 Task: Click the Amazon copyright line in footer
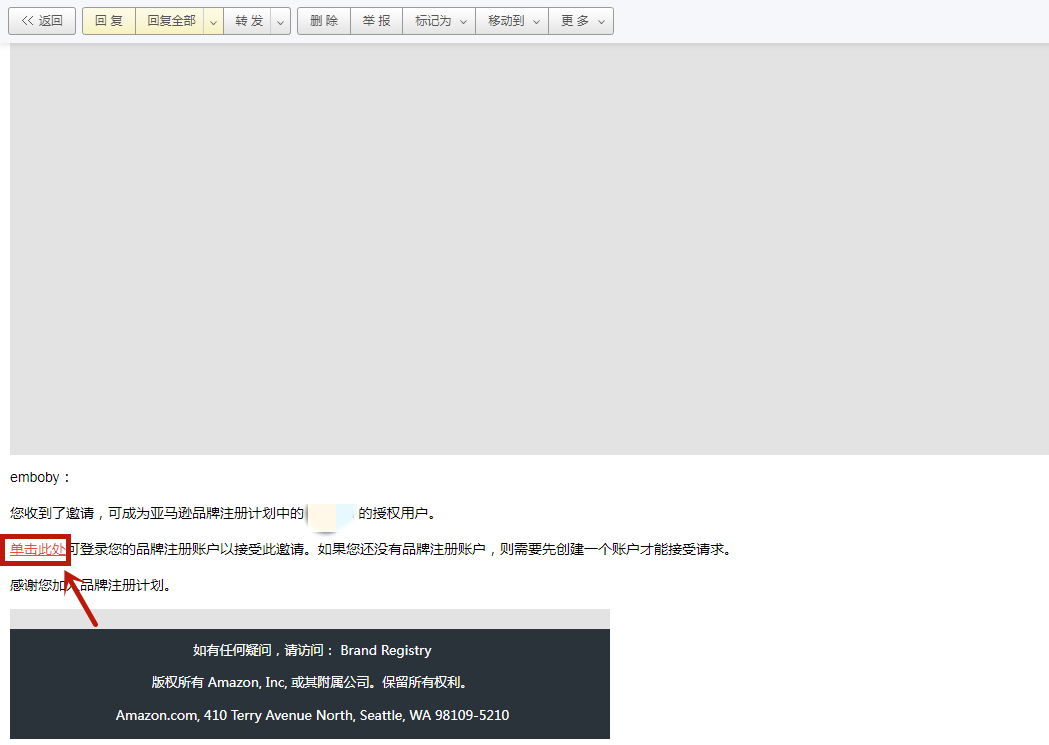click(309, 682)
